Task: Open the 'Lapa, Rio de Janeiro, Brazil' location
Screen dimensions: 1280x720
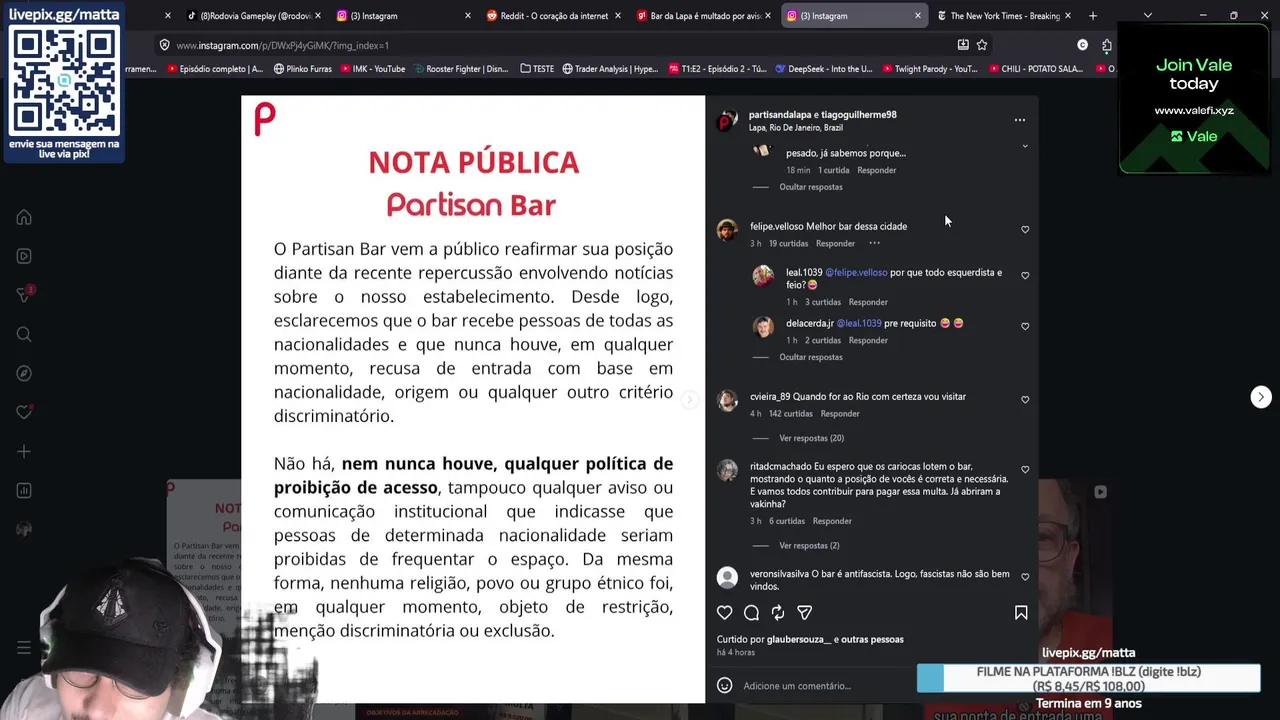Action: [796, 128]
